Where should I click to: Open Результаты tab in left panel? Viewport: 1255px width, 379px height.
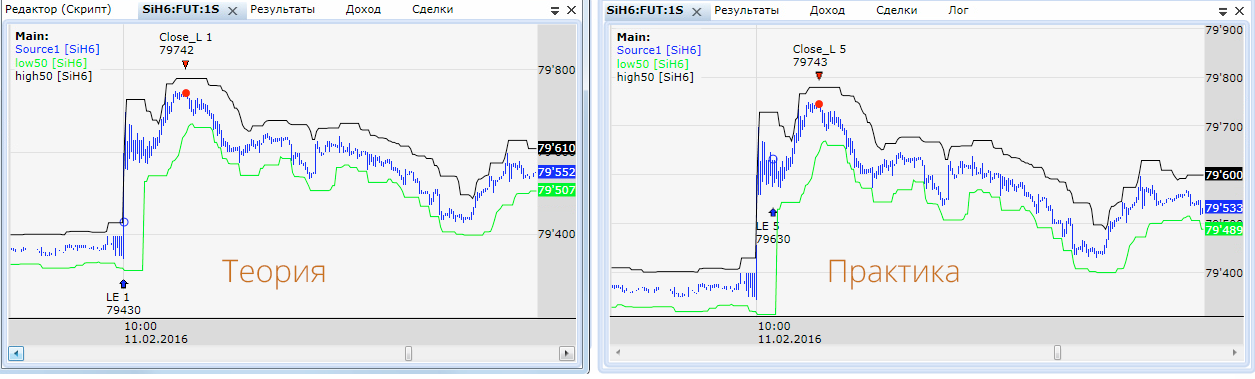click(282, 9)
